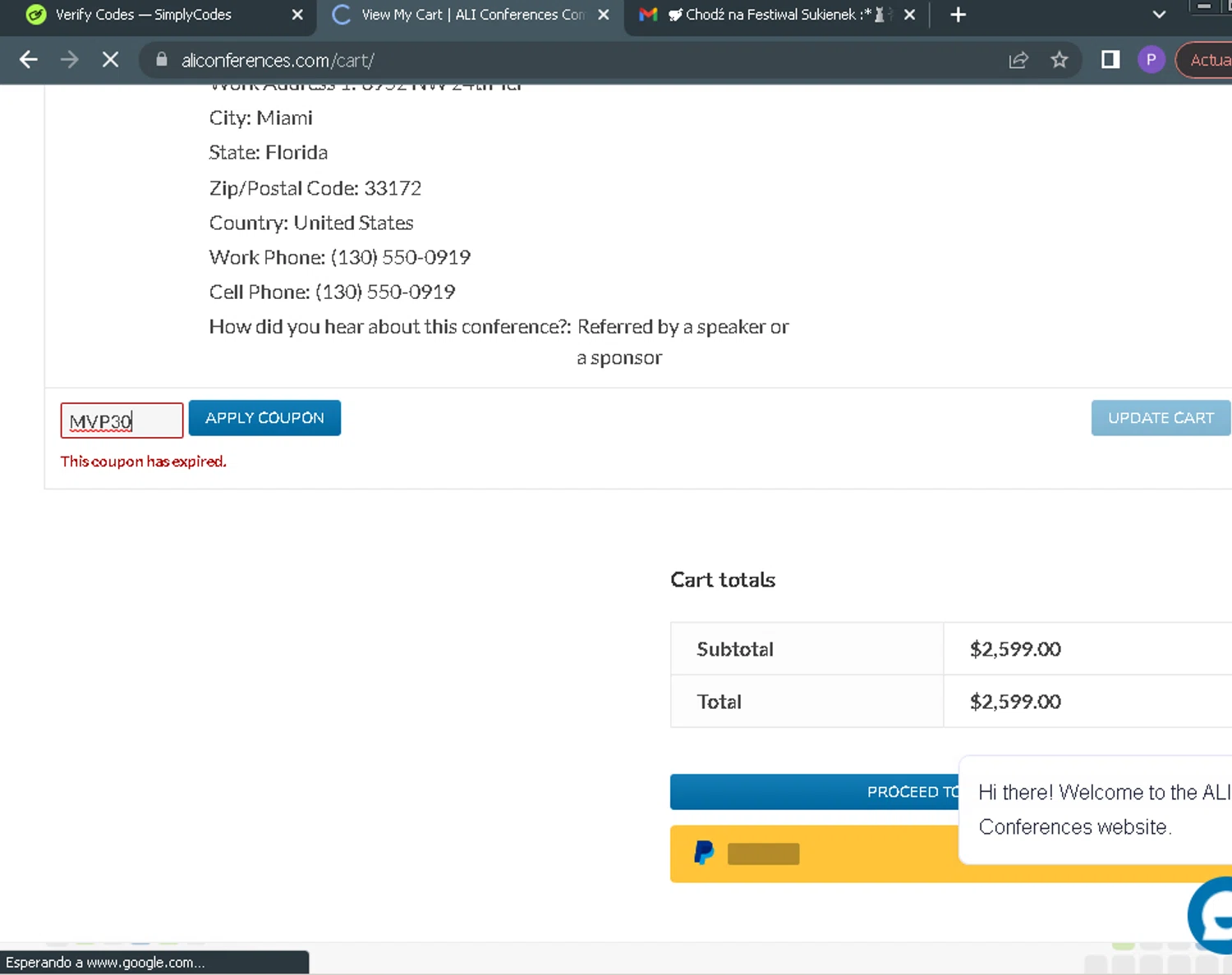
Task: Click the 'This coupon has expired.' error text
Action: tap(144, 462)
